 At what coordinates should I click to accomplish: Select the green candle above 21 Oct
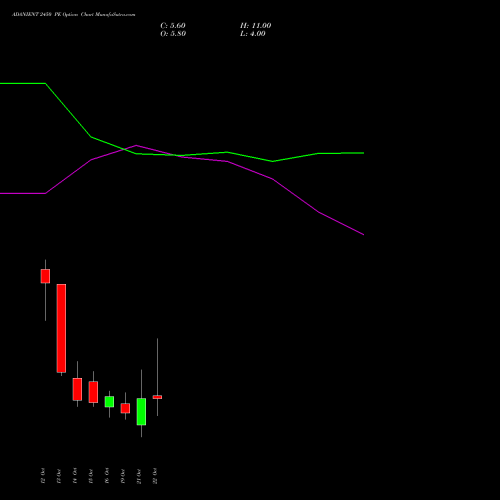141,412
